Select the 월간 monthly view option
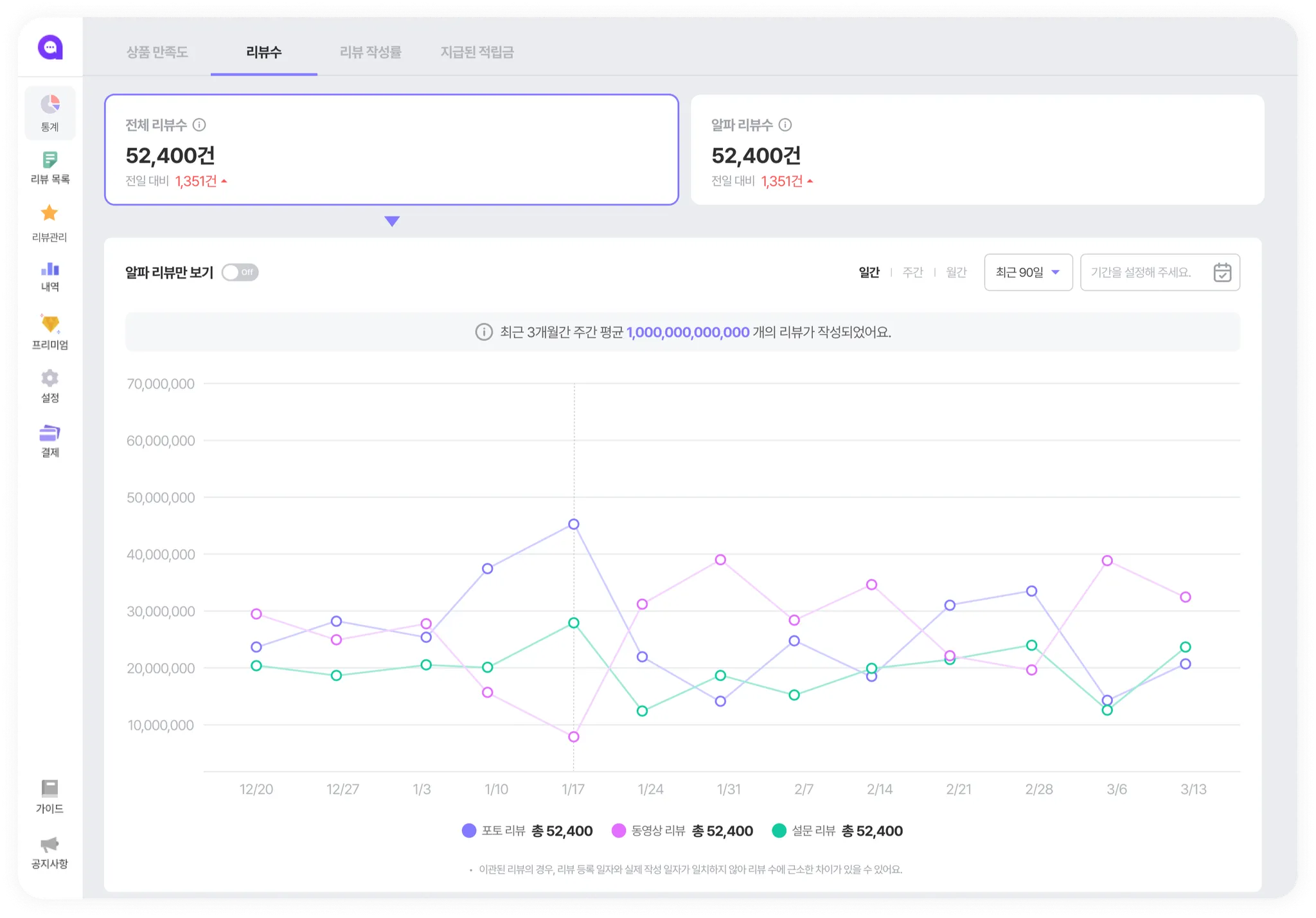The width and height of the screenshot is (1316, 918). (x=956, y=272)
